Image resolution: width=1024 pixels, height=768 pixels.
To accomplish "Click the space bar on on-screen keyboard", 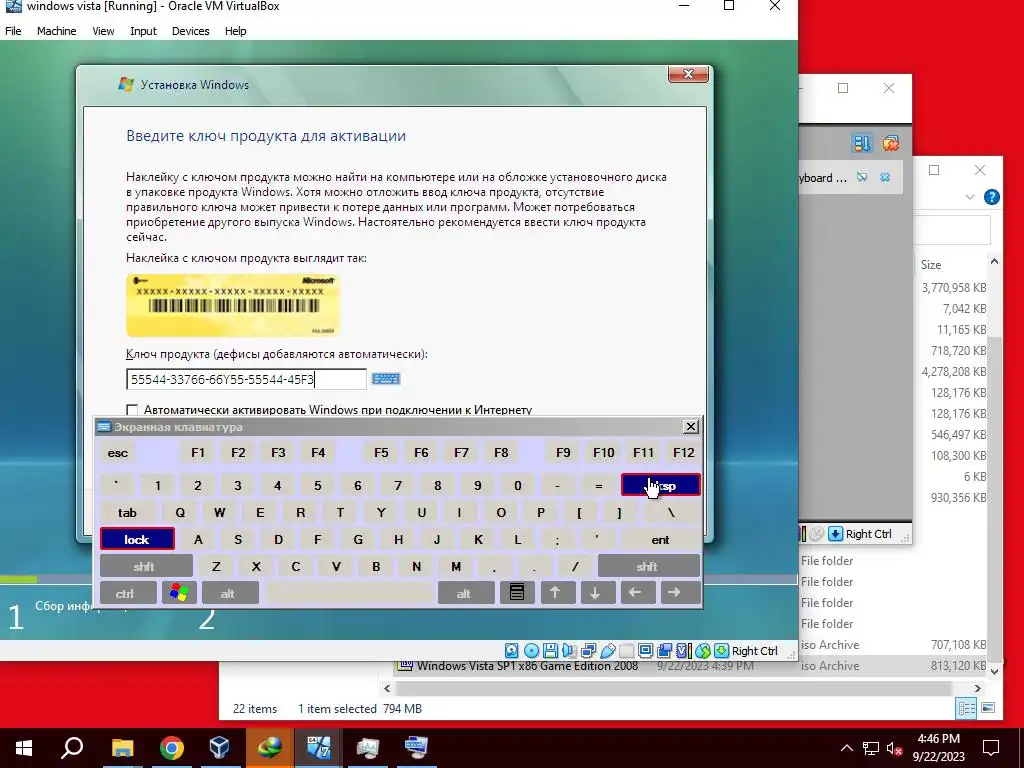I will click(349, 593).
